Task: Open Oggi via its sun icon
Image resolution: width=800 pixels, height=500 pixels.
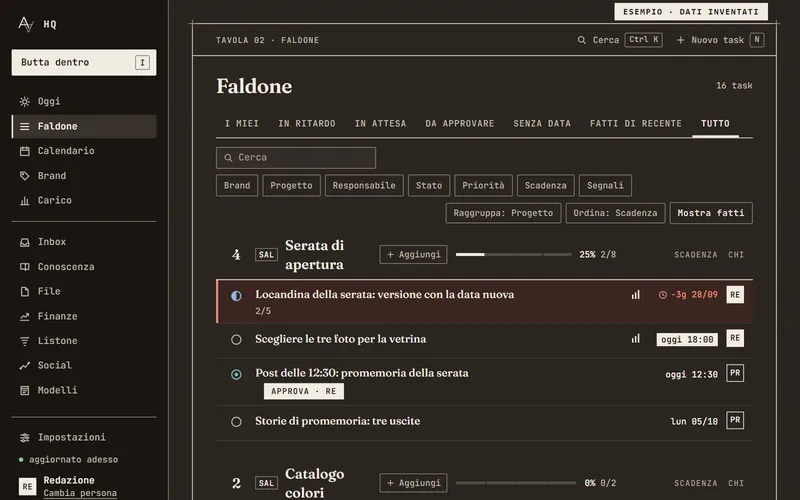Action: point(24,102)
